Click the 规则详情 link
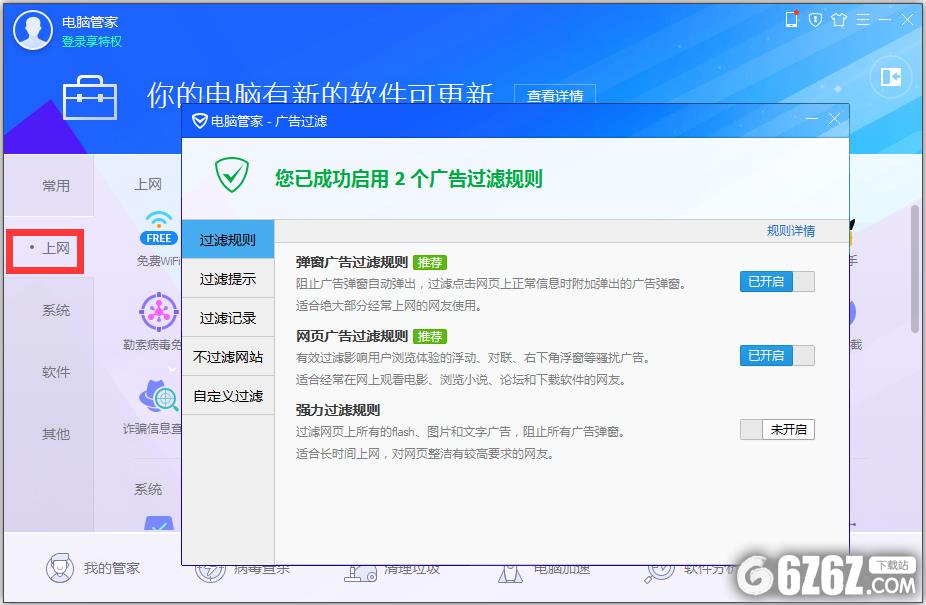Viewport: 926px width, 605px height. [791, 231]
